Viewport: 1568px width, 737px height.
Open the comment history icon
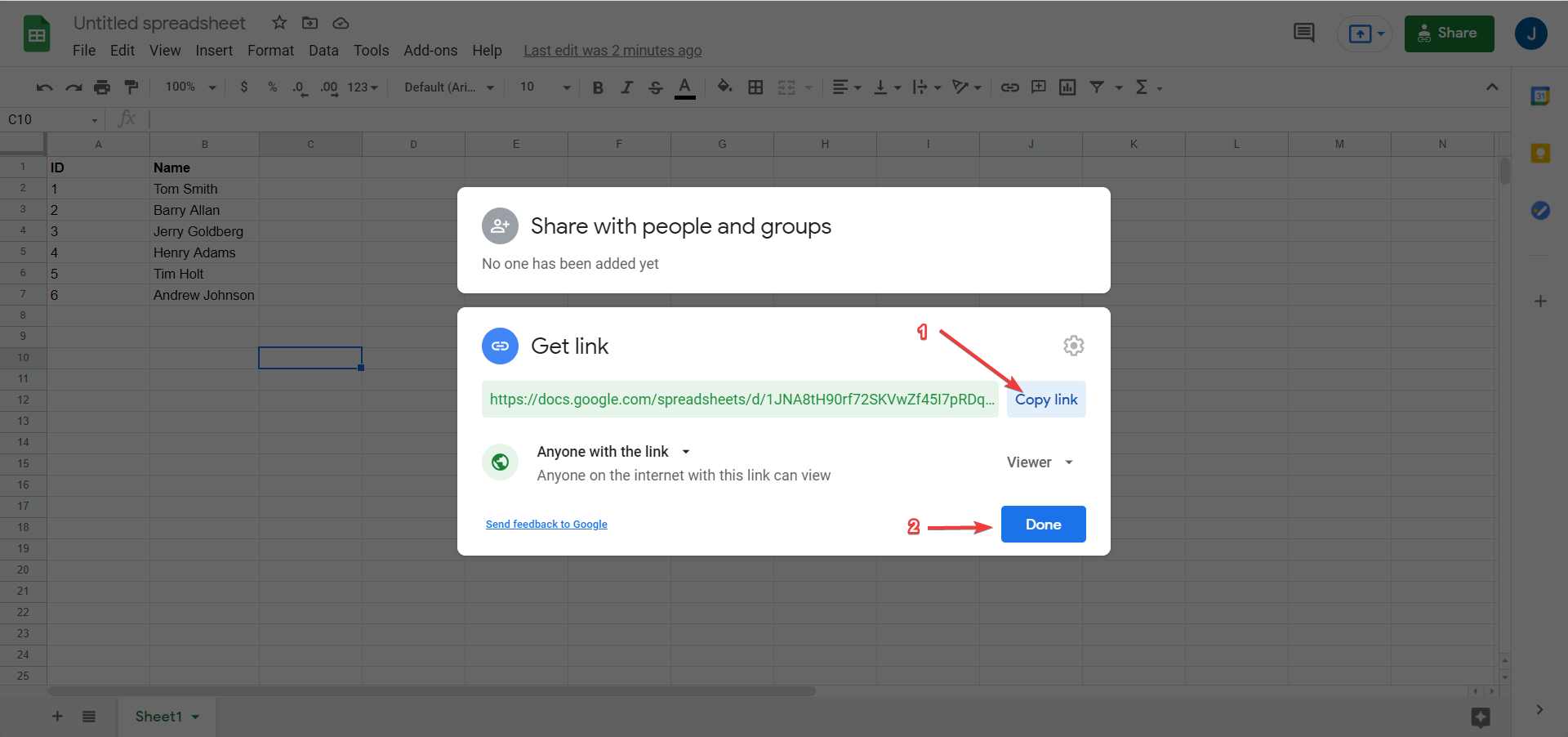point(1303,33)
